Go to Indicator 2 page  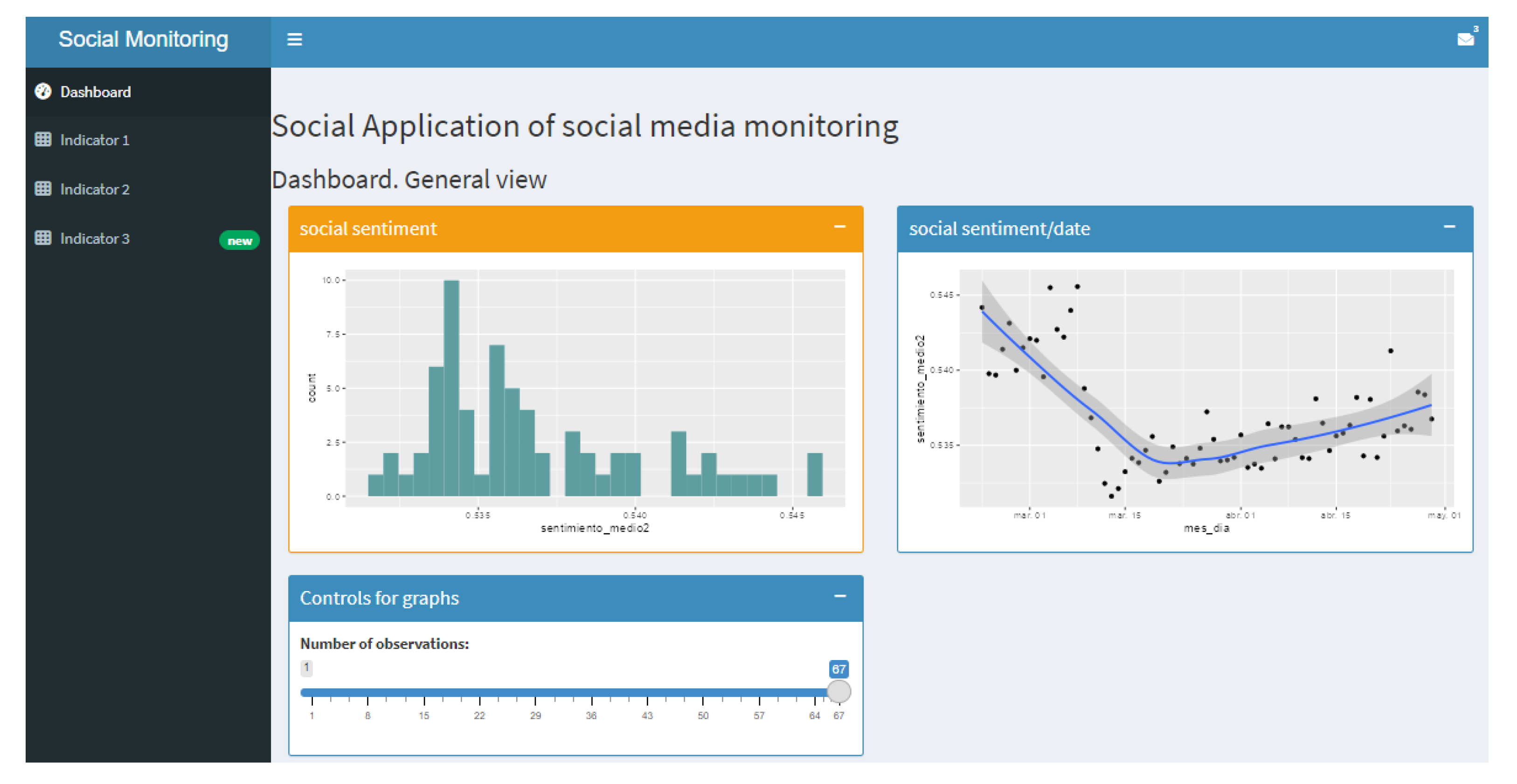click(95, 190)
